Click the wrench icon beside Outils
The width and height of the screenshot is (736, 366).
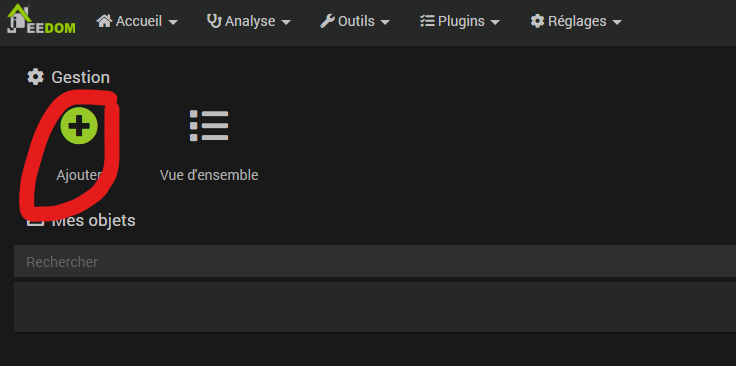coord(327,21)
